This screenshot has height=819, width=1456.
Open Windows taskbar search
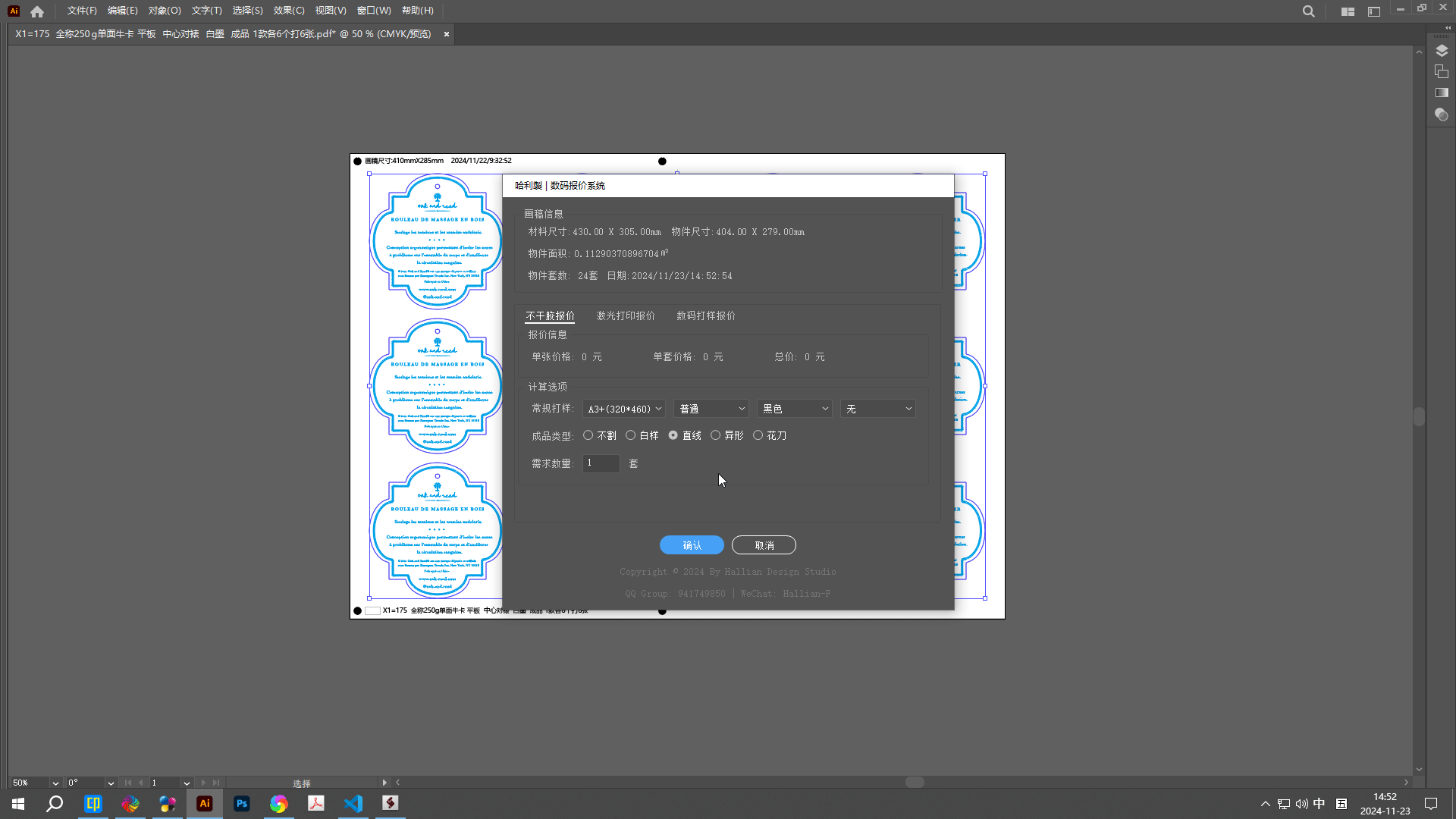click(x=55, y=804)
